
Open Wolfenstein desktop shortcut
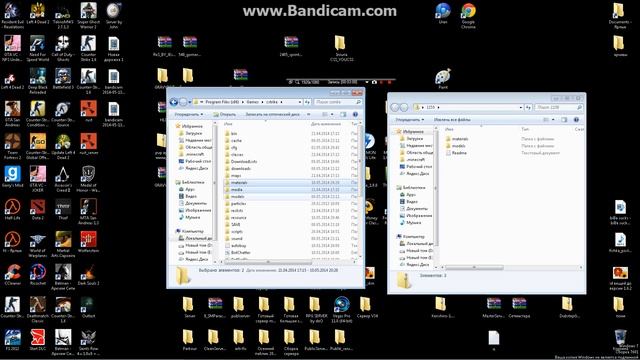tap(88, 242)
